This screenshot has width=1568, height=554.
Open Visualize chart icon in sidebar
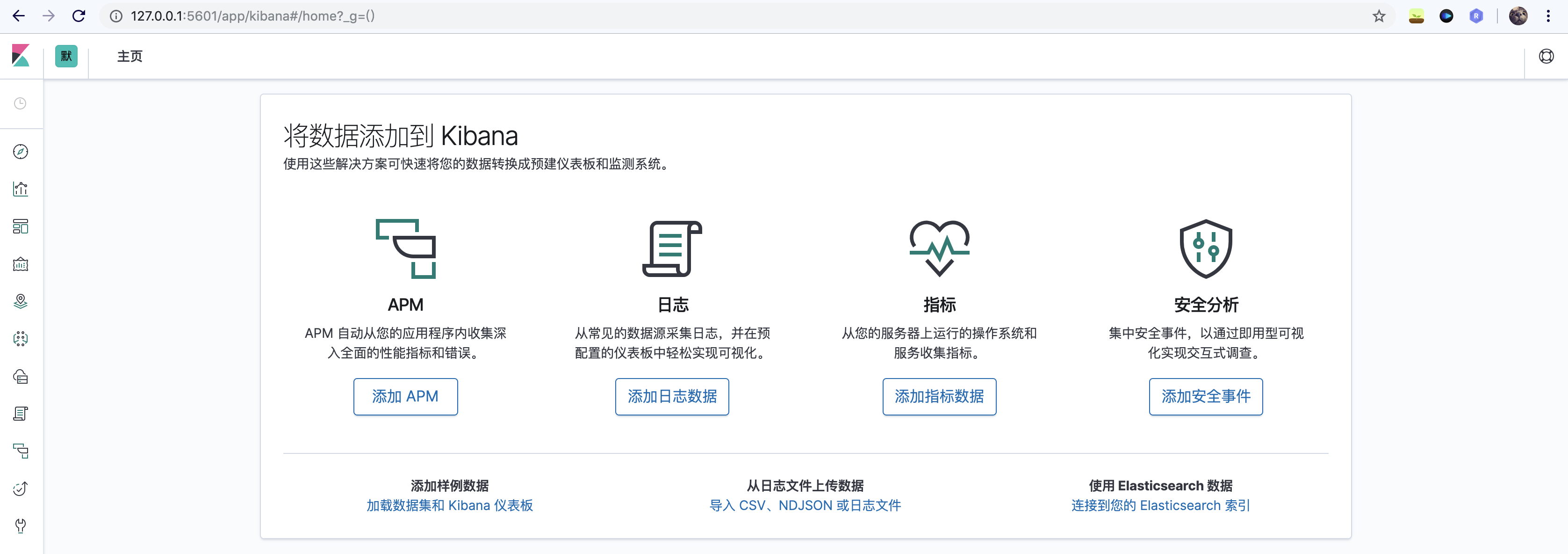coord(21,189)
